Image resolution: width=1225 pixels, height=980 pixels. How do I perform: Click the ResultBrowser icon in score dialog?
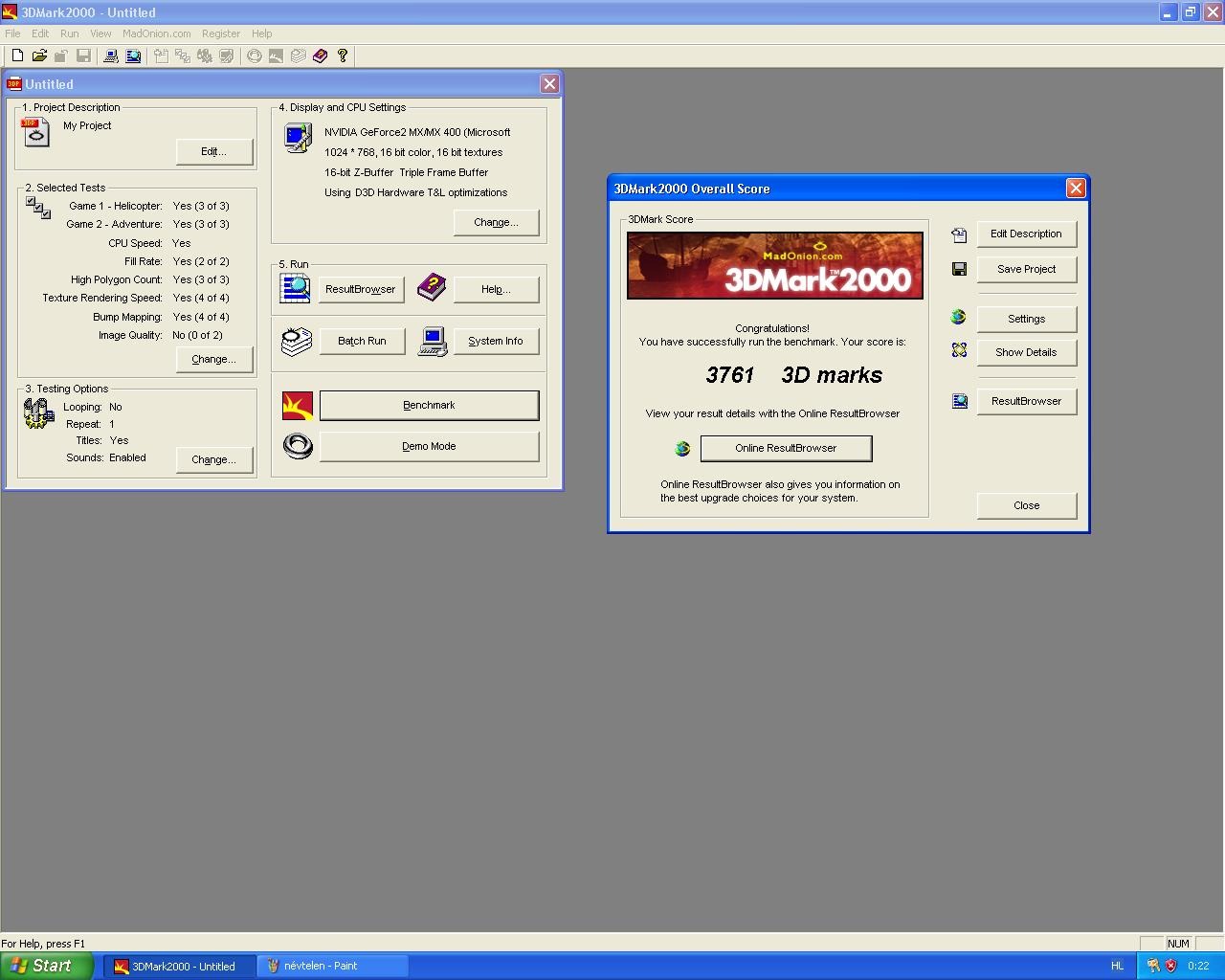pos(959,401)
